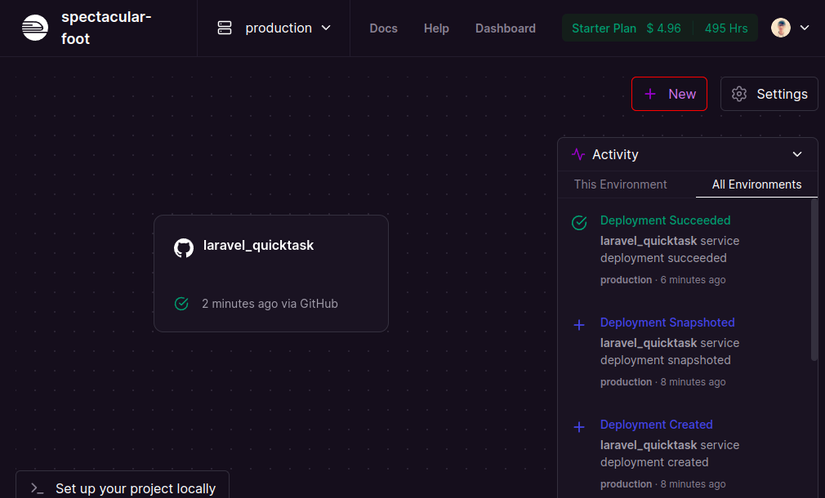Open the Help menu link
The image size is (825, 498).
tap(436, 28)
